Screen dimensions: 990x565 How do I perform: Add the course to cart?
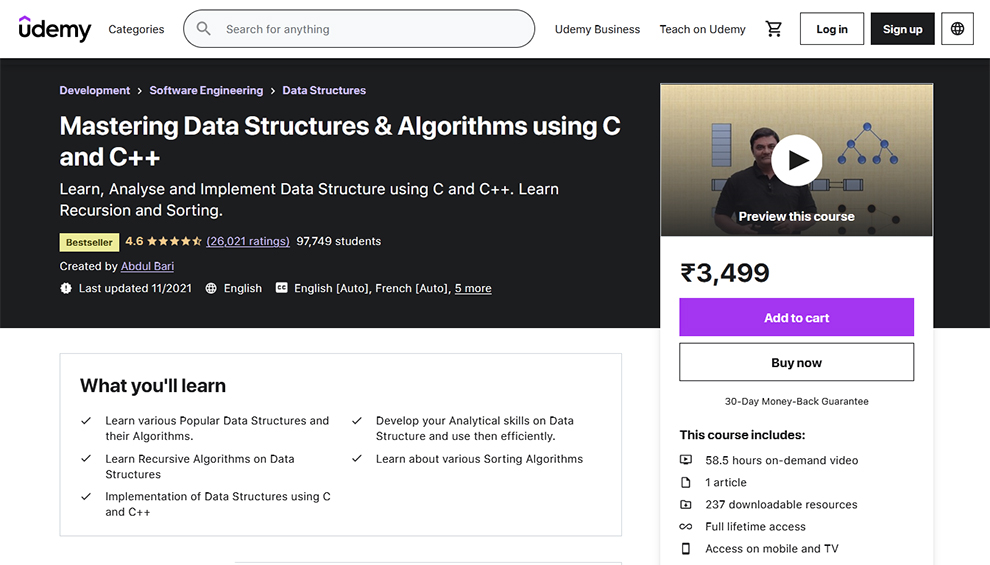[796, 317]
